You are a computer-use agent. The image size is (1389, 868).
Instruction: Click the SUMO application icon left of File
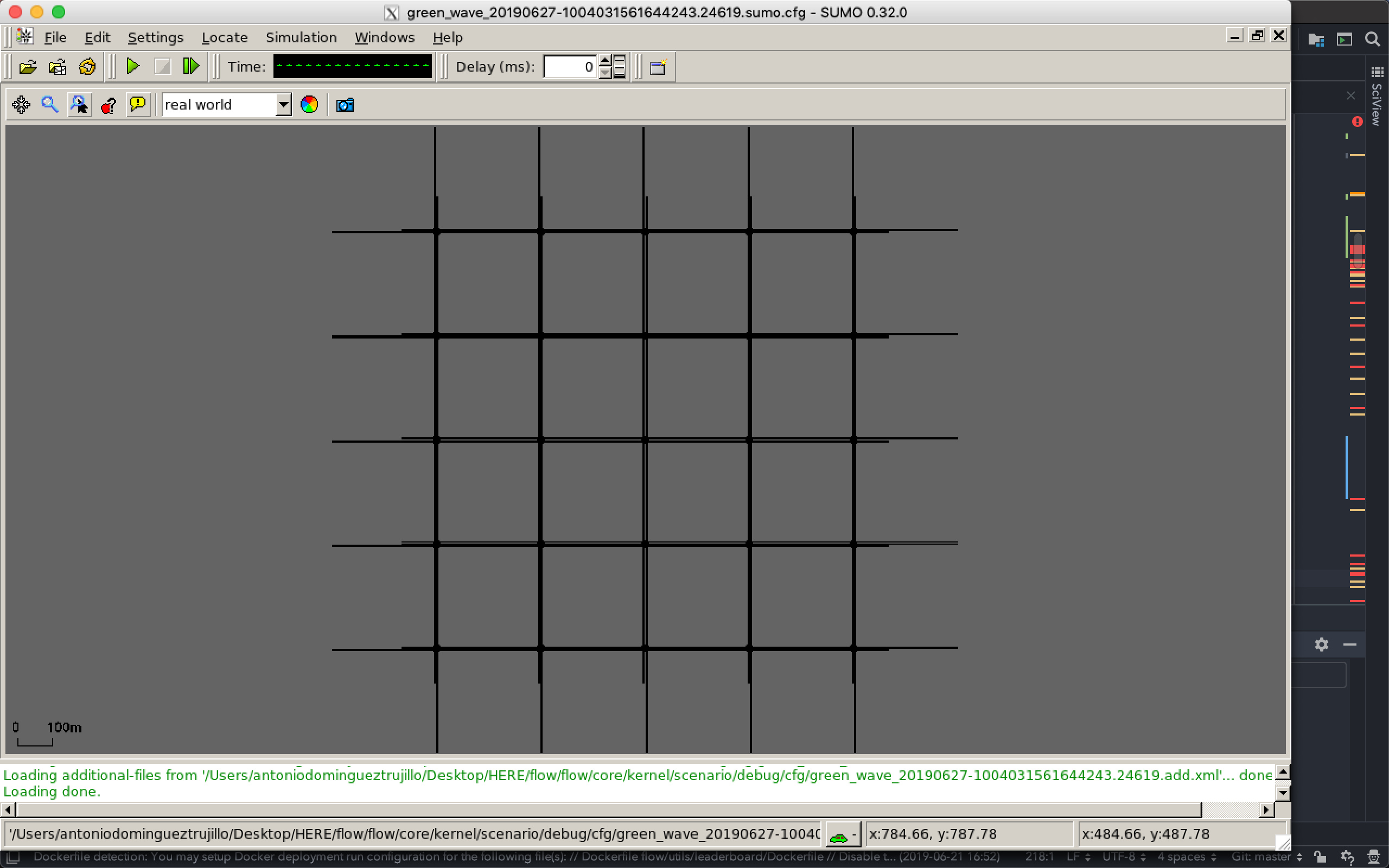[x=24, y=36]
